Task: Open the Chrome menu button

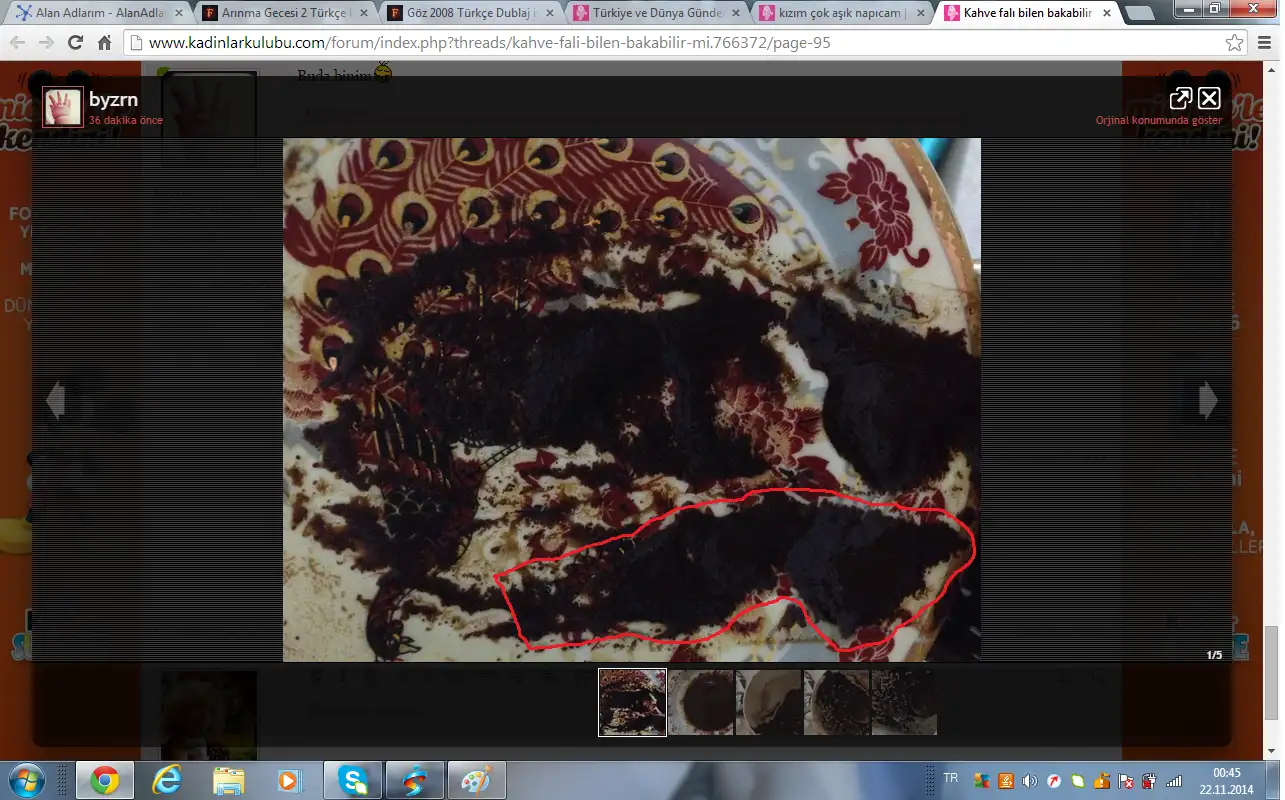Action: (1263, 43)
